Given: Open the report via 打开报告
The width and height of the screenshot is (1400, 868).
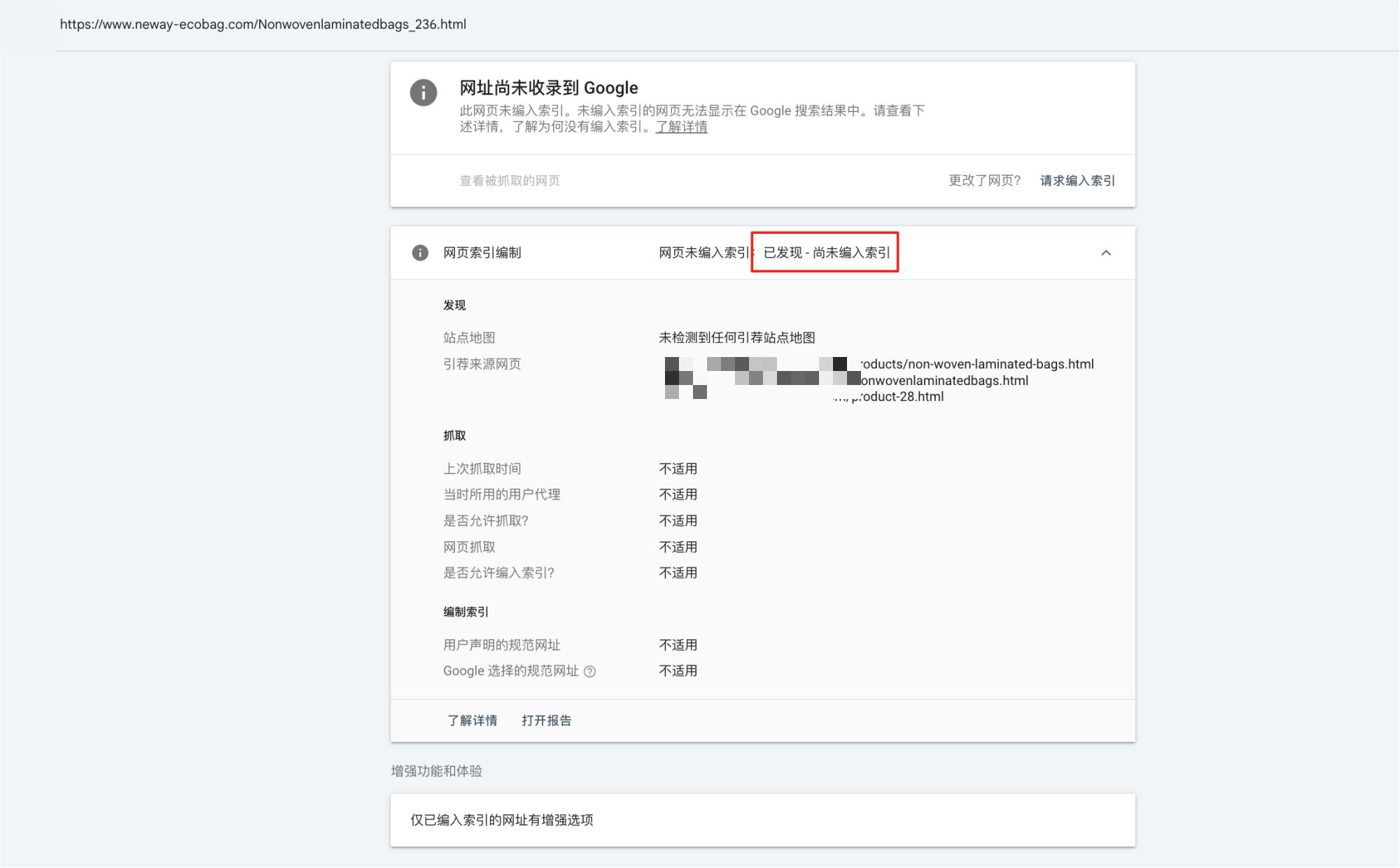Looking at the screenshot, I should pyautogui.click(x=547, y=720).
